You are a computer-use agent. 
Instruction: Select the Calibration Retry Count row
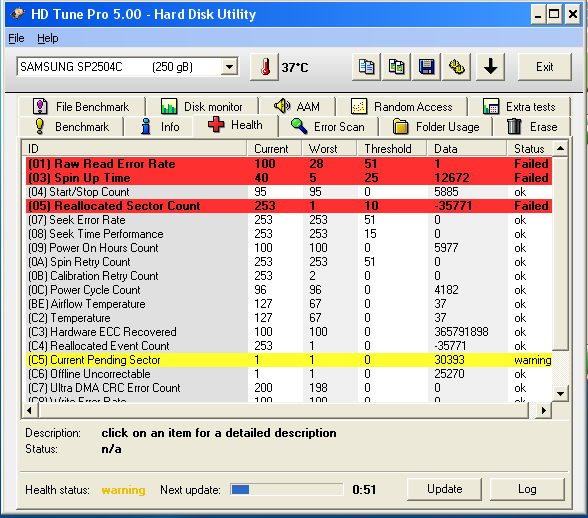pos(289,276)
